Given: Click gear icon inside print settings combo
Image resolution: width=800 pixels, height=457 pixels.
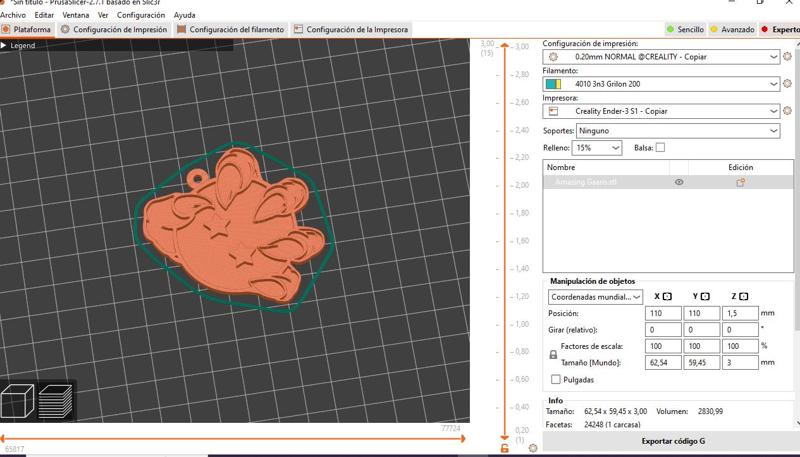Looking at the screenshot, I should coord(553,57).
